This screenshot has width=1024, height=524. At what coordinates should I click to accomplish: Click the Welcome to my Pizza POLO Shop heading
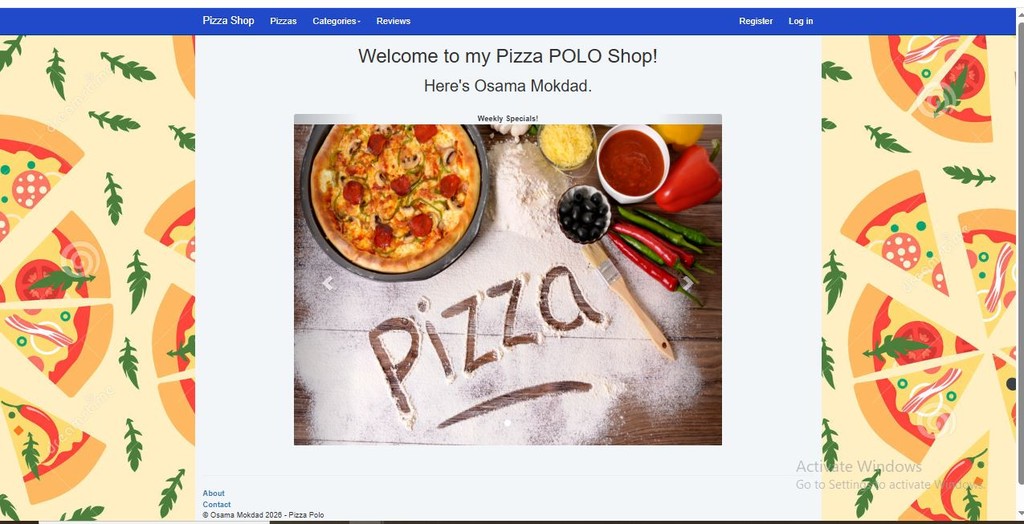click(x=507, y=56)
